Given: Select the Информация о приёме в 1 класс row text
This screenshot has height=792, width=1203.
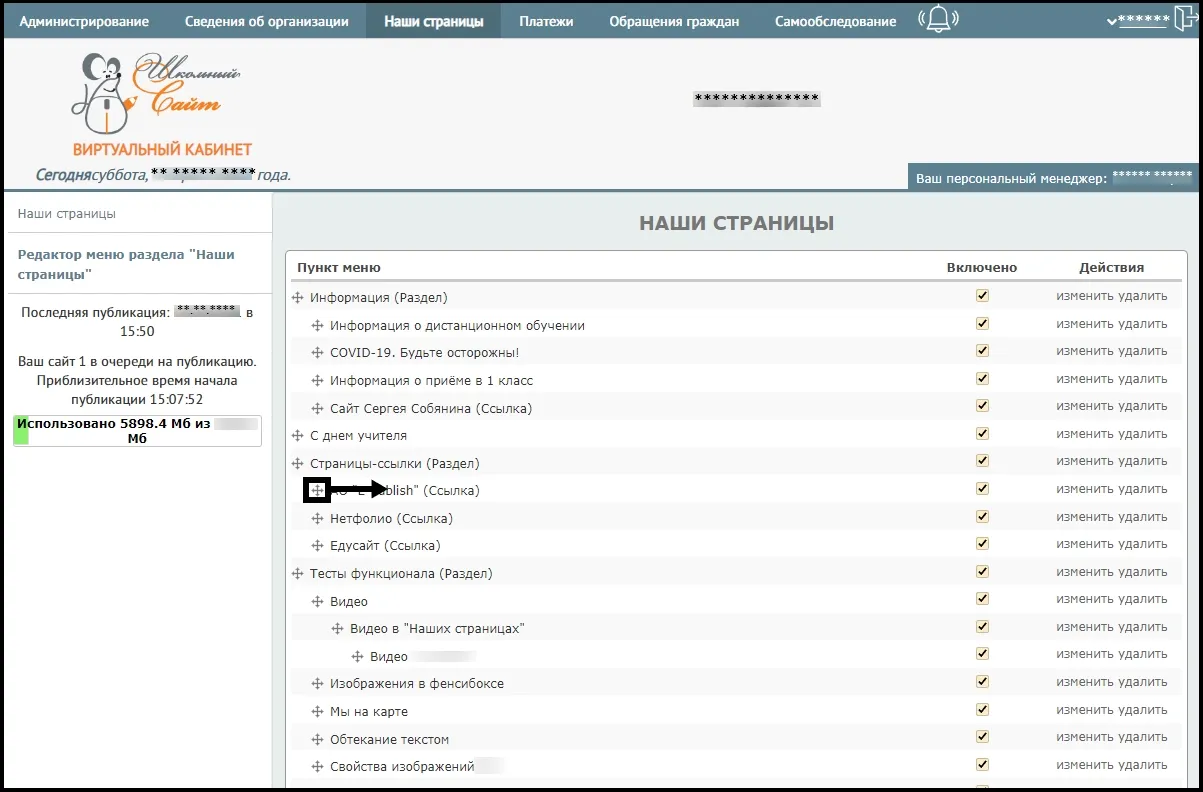Looking at the screenshot, I should pos(431,381).
